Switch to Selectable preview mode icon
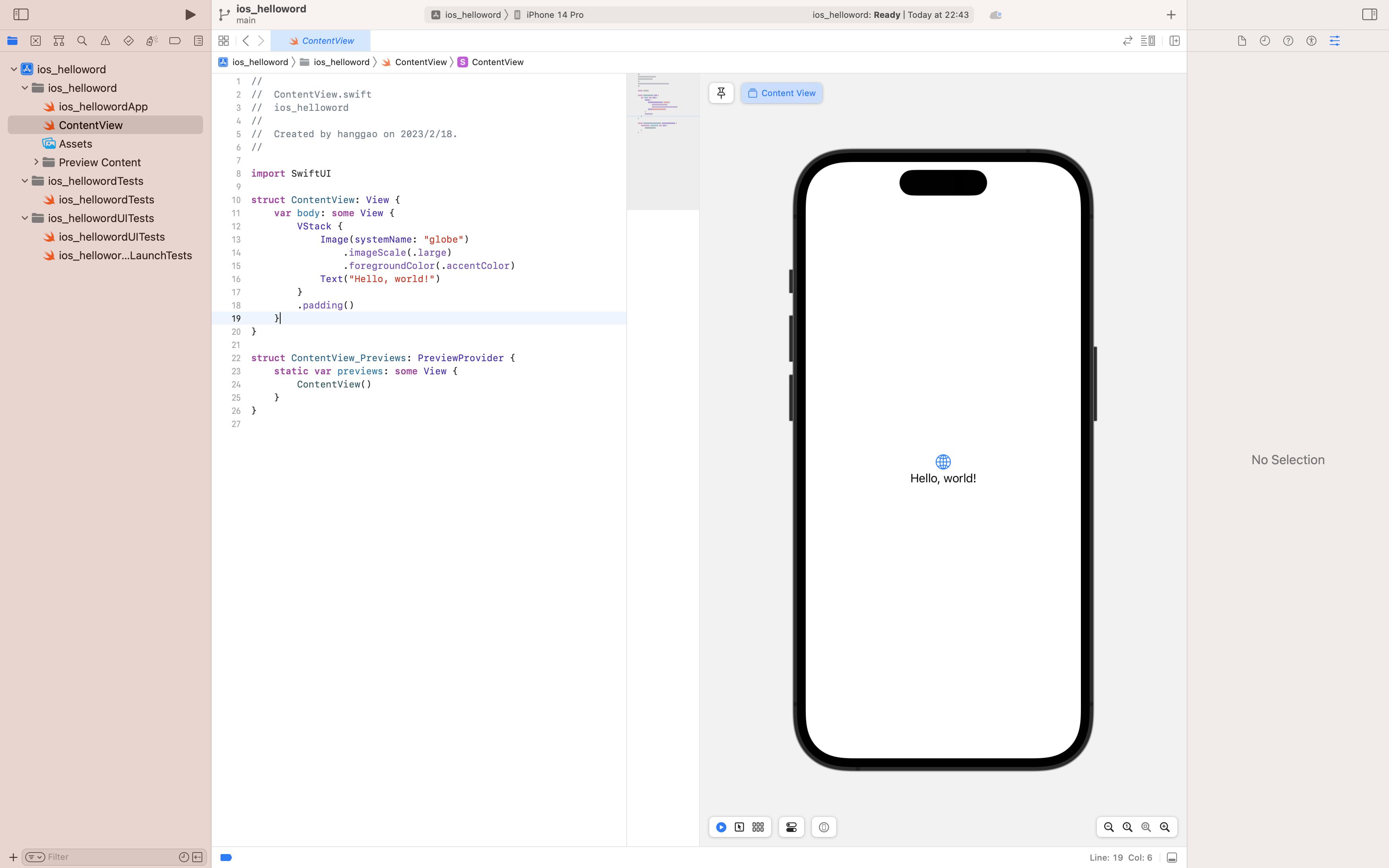 (739, 827)
